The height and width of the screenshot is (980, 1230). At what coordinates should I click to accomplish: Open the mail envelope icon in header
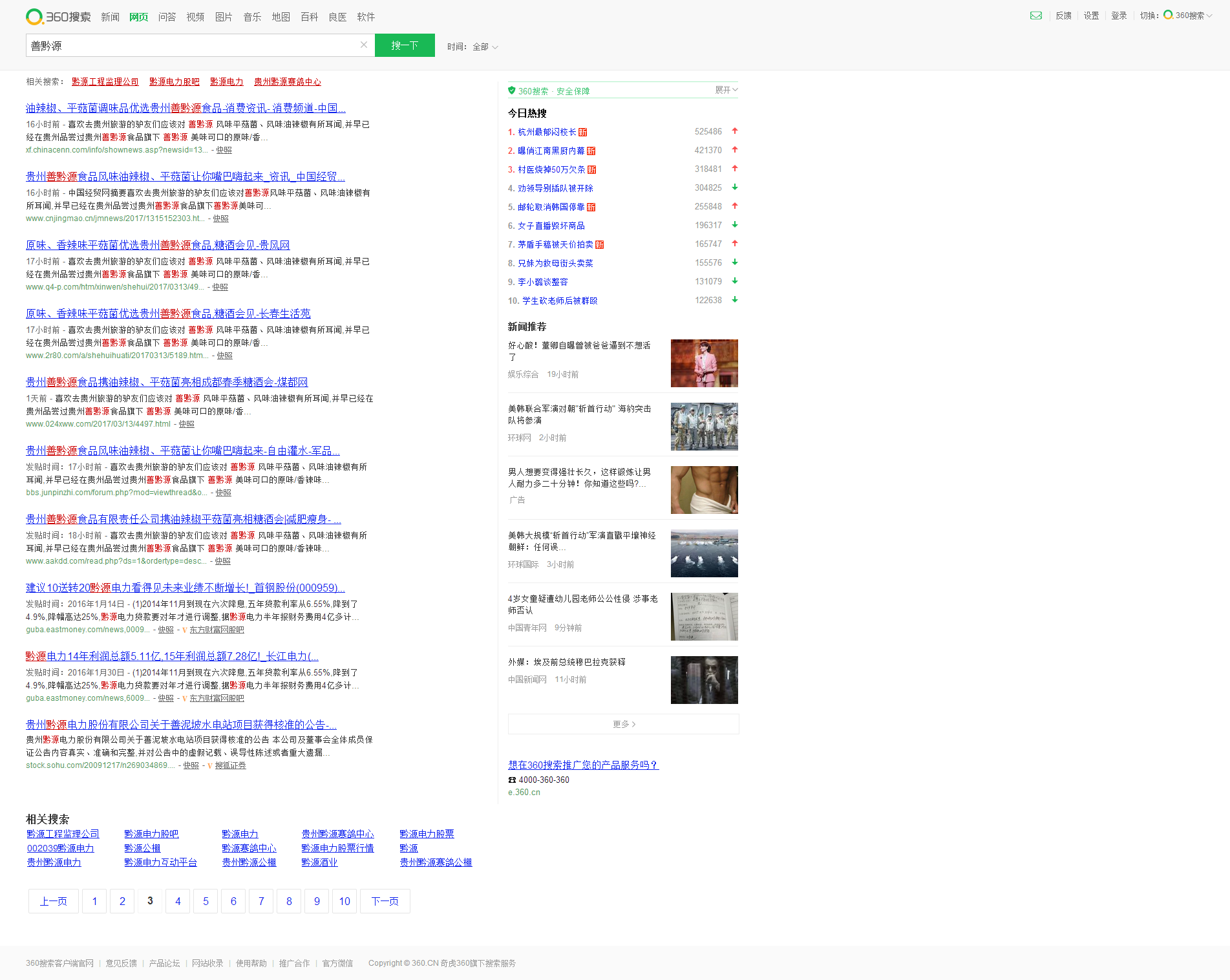(x=1036, y=16)
